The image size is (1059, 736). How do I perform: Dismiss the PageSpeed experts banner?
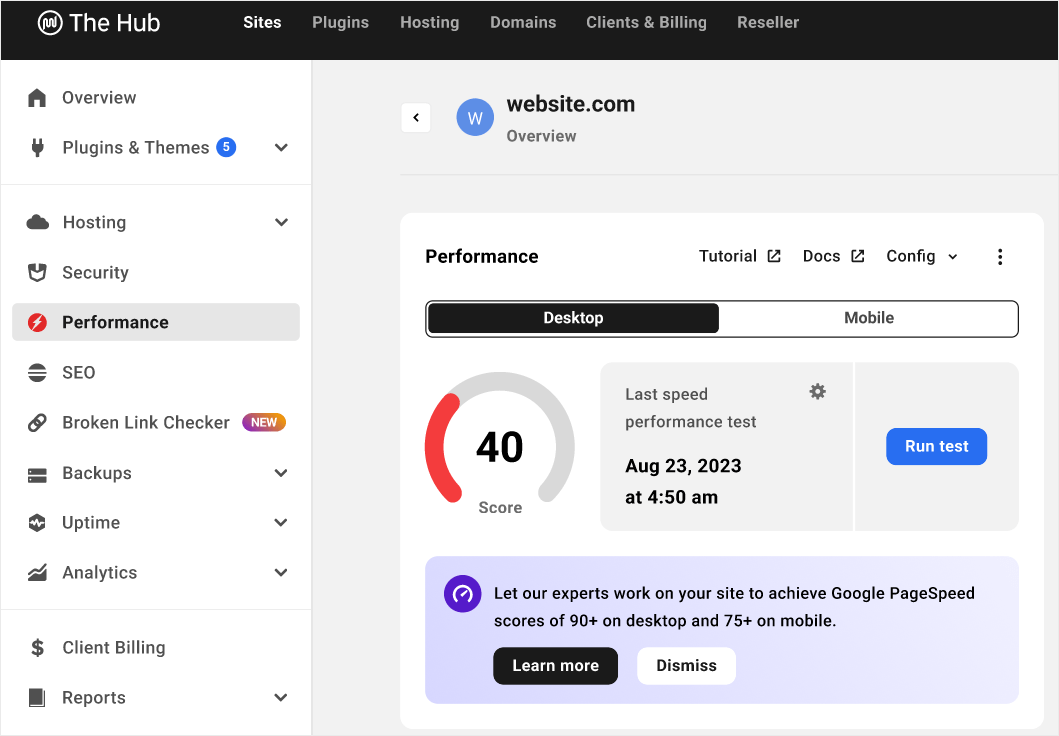(x=686, y=665)
